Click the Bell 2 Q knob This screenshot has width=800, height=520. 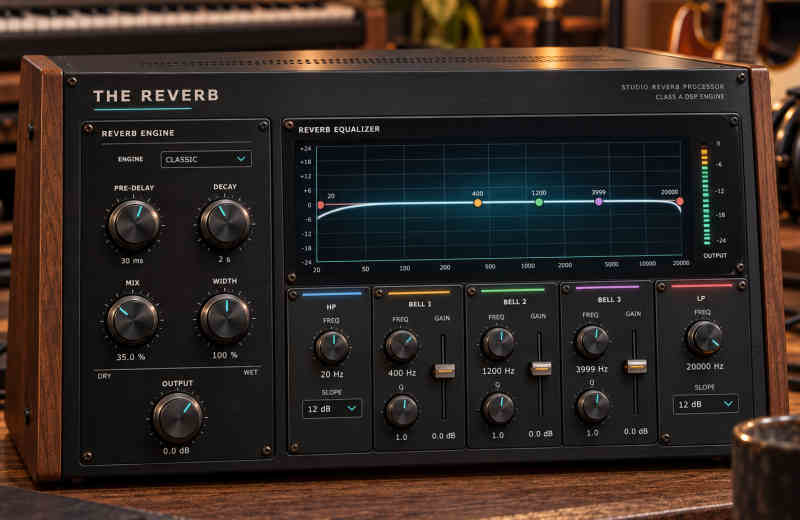(498, 409)
